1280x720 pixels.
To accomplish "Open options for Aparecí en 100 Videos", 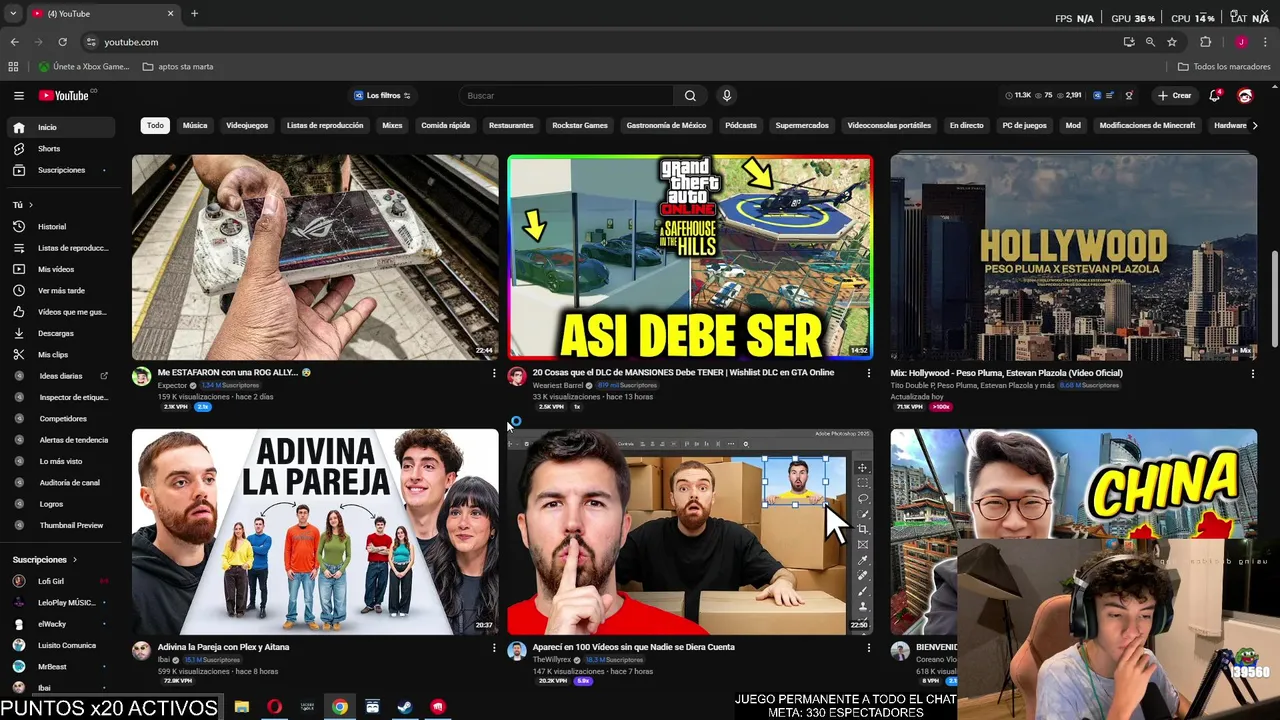I will point(868,648).
